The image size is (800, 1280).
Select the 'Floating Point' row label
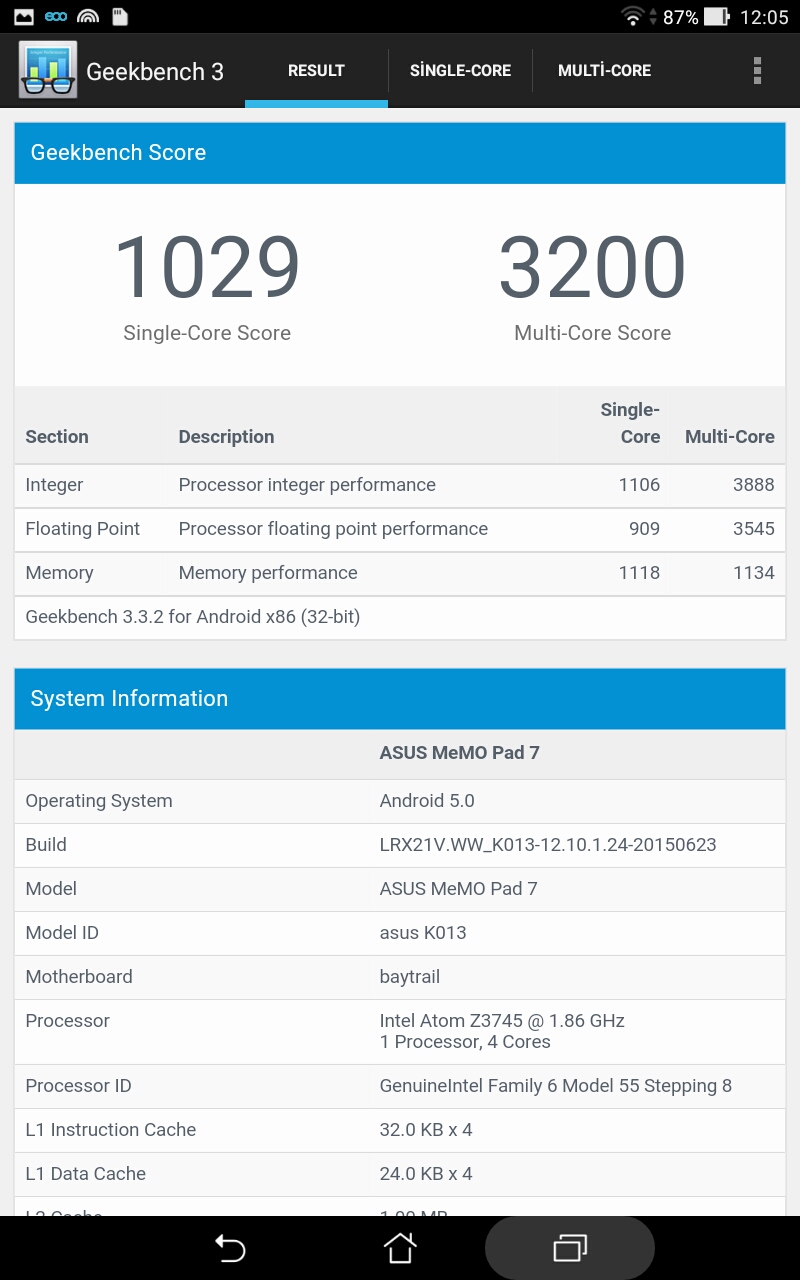83,529
